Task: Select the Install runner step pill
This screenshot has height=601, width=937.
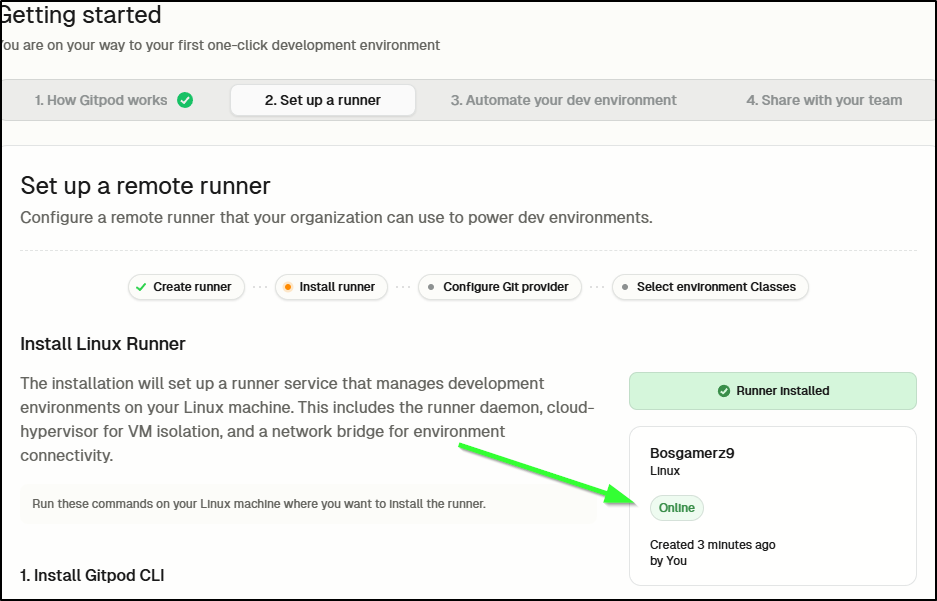Action: click(331, 287)
